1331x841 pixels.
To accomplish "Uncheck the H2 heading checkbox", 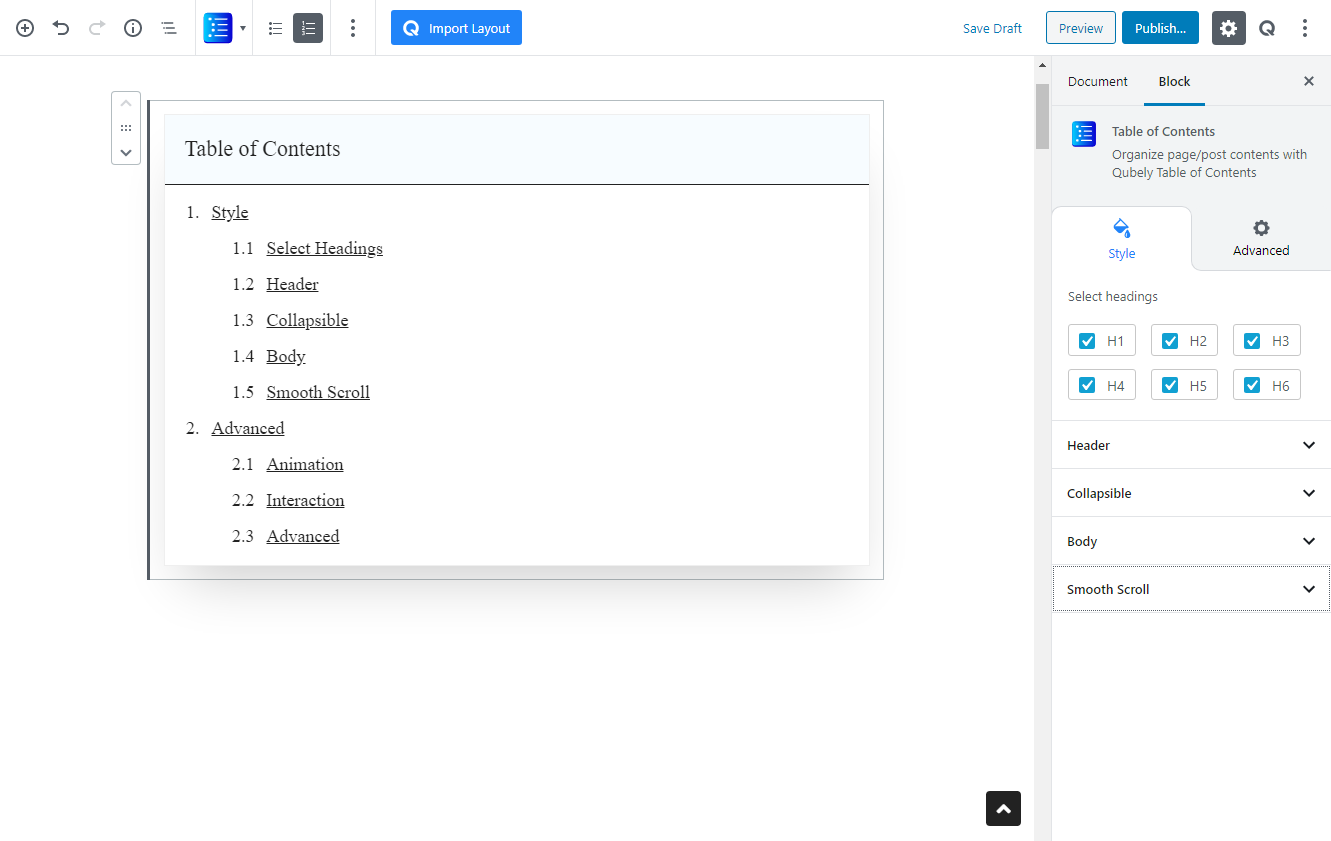I will coord(1170,341).
